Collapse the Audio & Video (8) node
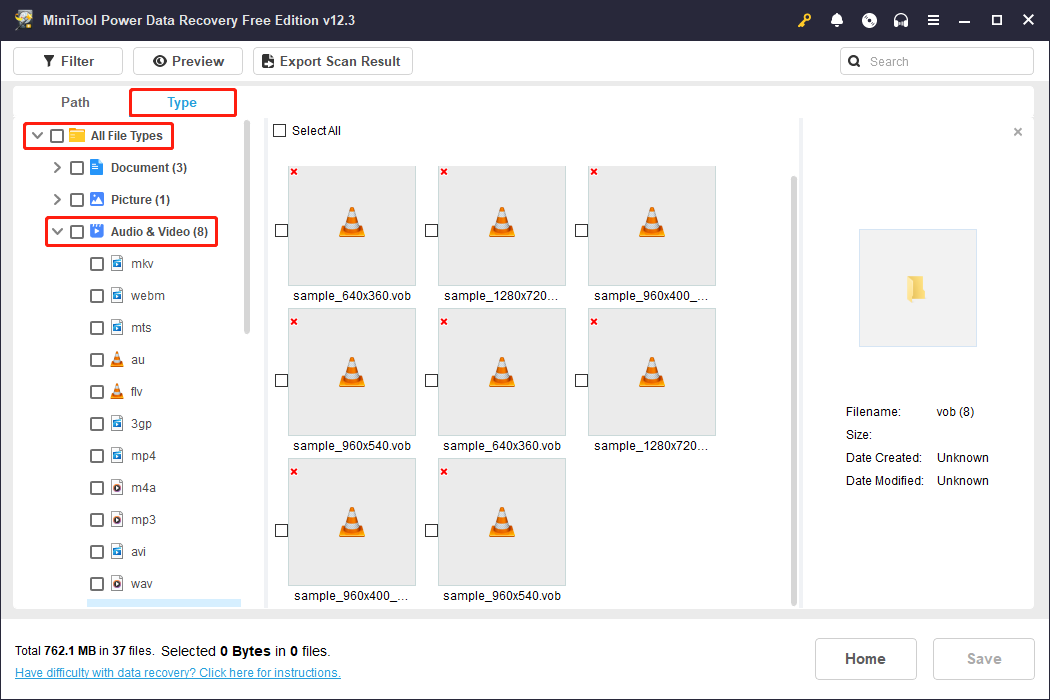The width and height of the screenshot is (1050, 700). (58, 231)
